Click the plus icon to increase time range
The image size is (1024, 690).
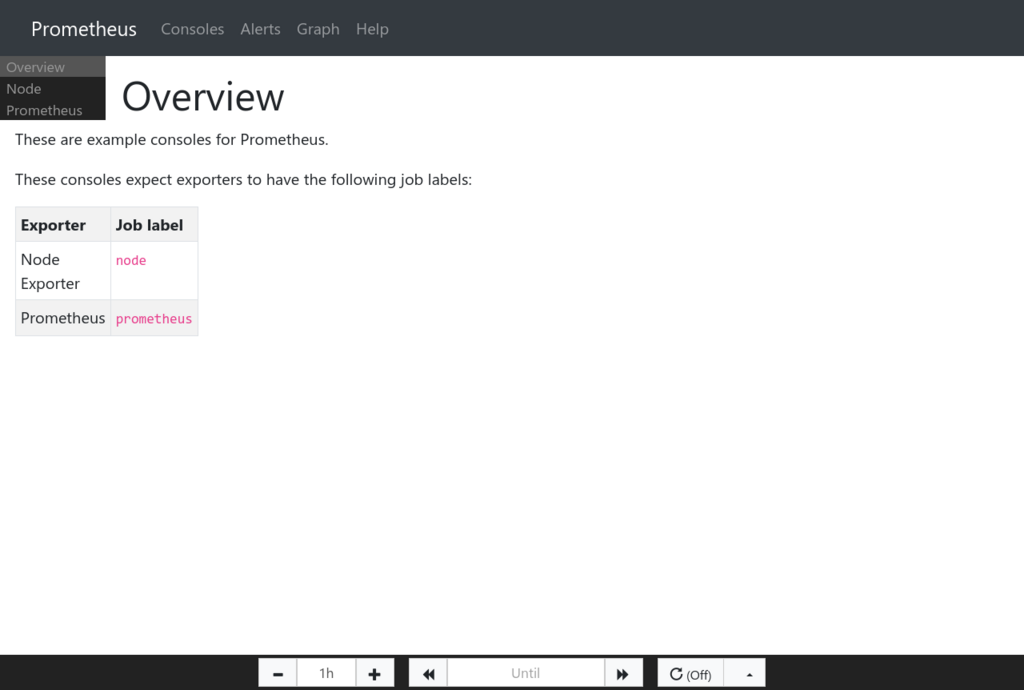(x=374, y=674)
